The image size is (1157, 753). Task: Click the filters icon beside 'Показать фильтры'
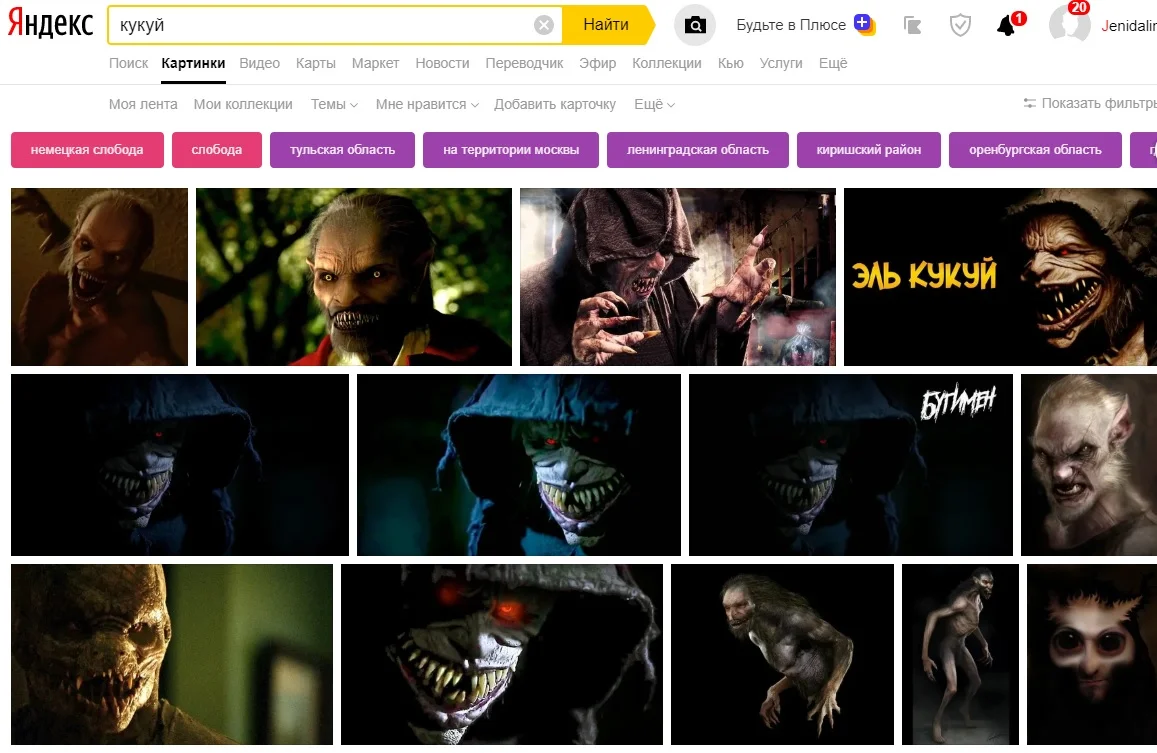coord(1031,103)
